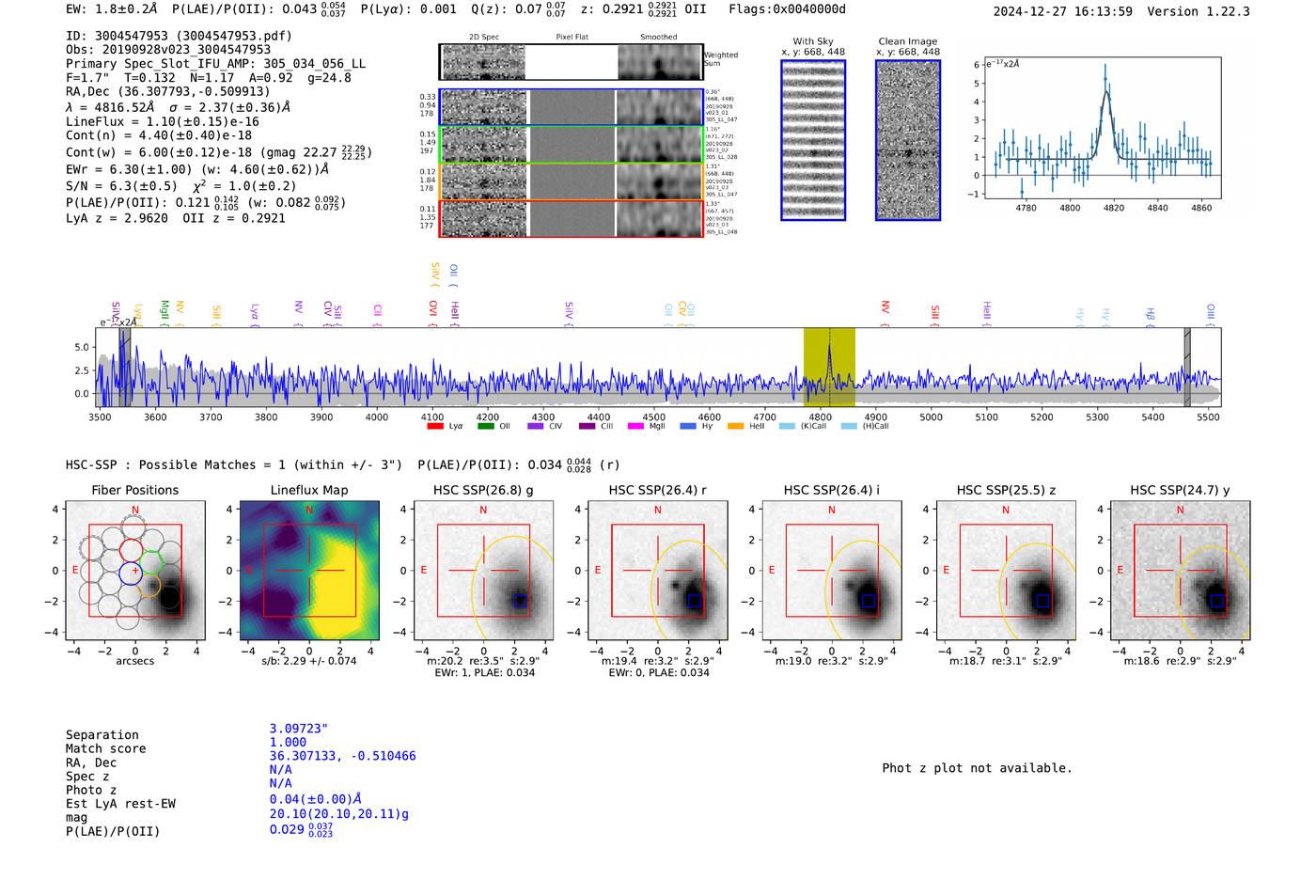
Task: Open the HSC SSP(26.4) r image
Action: pyautogui.click(x=657, y=571)
